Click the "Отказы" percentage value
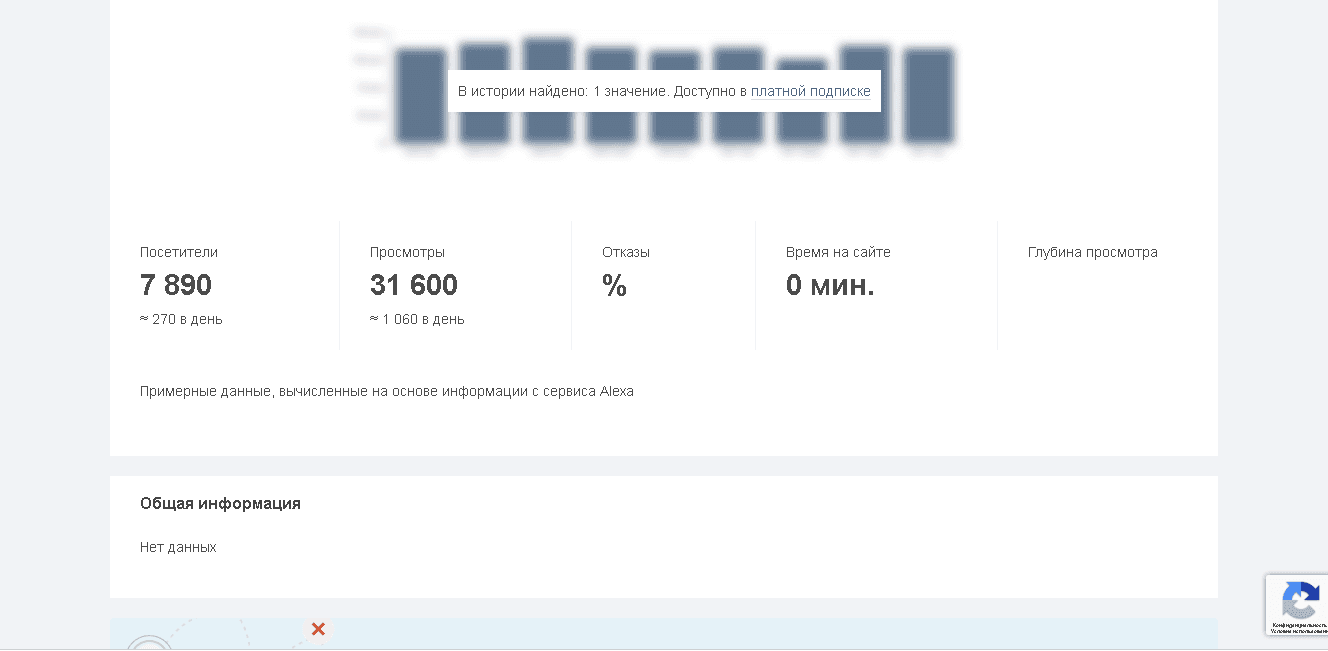Image resolution: width=1328 pixels, height=651 pixels. [x=615, y=287]
